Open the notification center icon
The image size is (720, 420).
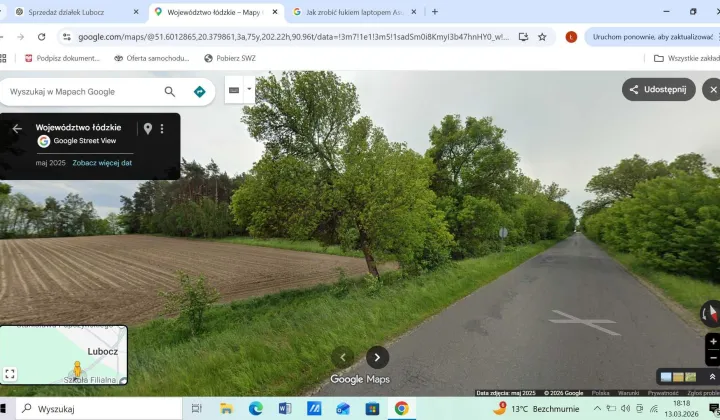(x=714, y=409)
